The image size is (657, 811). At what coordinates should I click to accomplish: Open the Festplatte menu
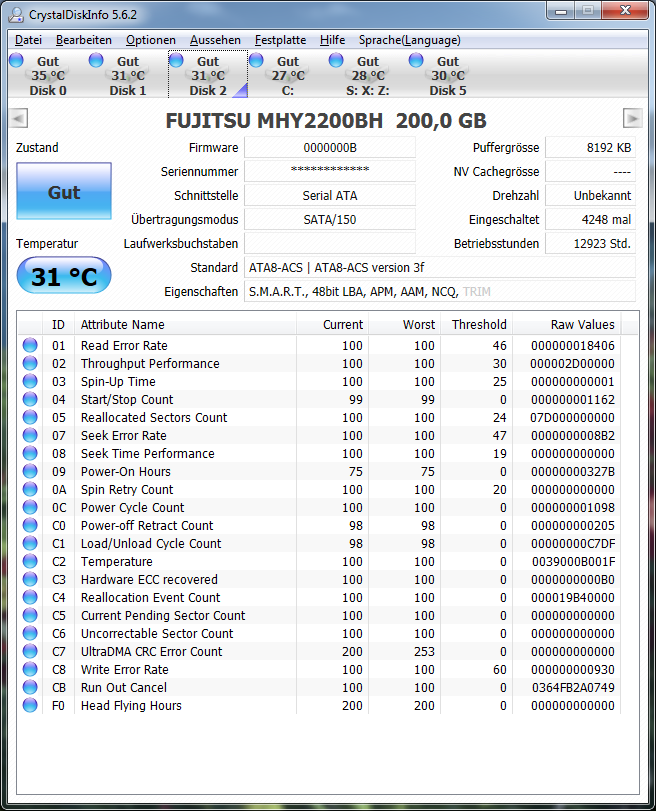(280, 40)
